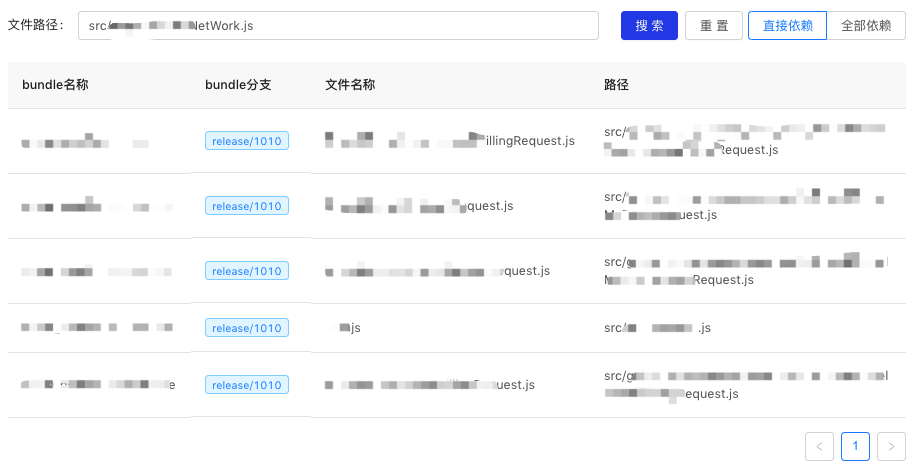
Task: Click the 路径 column header
Action: [616, 85]
